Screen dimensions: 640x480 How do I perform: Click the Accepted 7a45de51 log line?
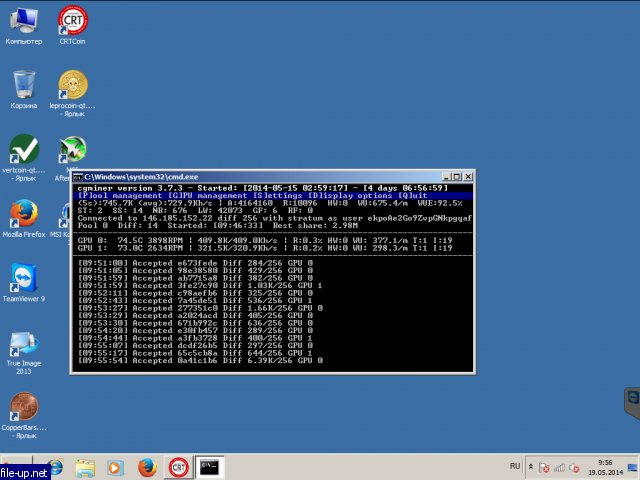tap(196, 300)
